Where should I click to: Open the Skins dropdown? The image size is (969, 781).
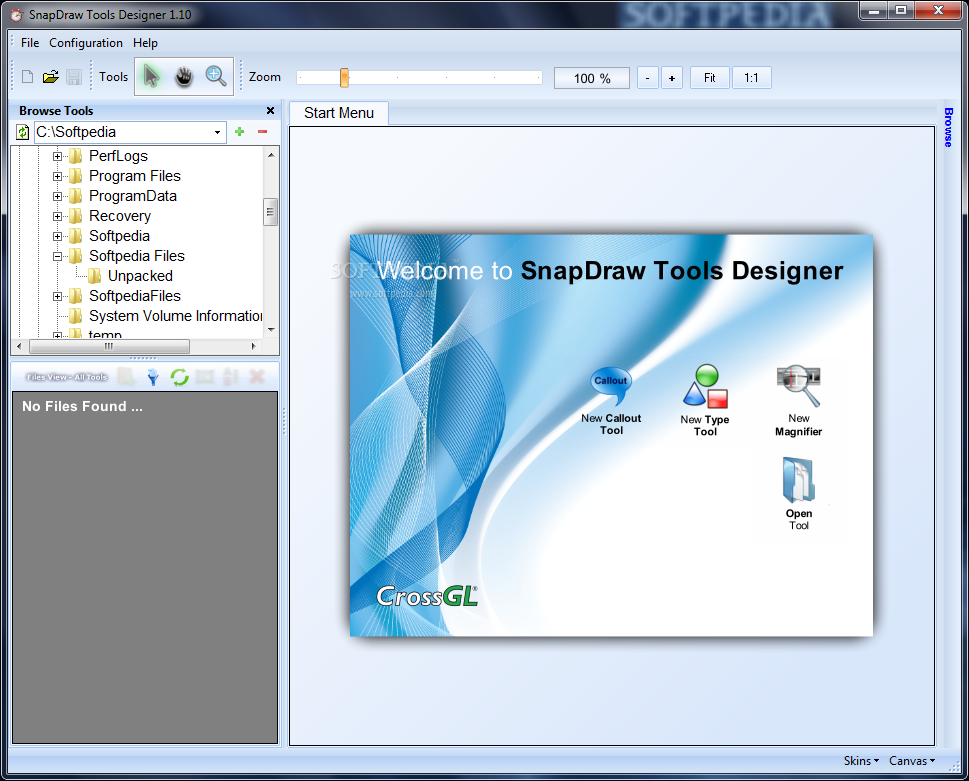pyautogui.click(x=861, y=761)
